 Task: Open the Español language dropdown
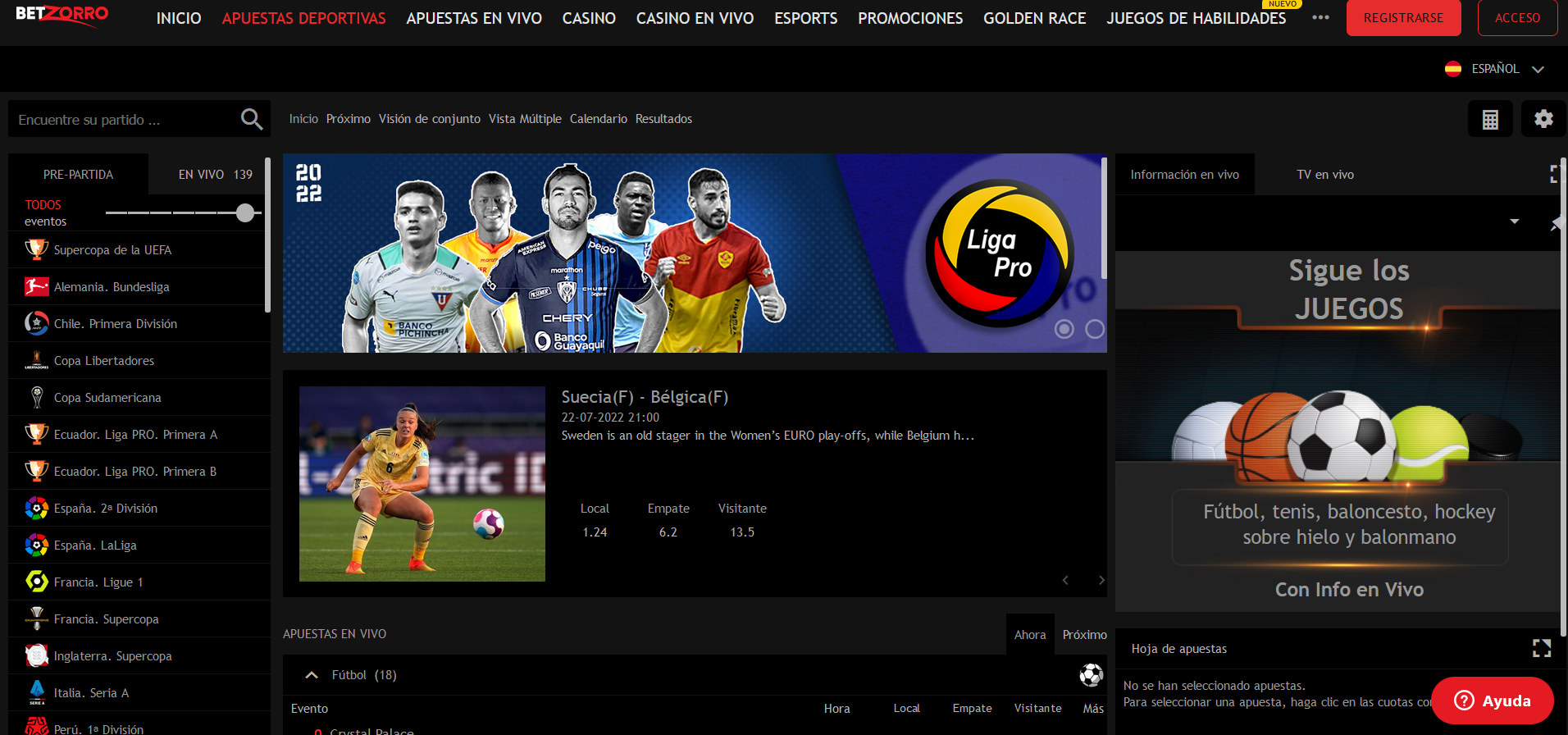pos(1508,69)
